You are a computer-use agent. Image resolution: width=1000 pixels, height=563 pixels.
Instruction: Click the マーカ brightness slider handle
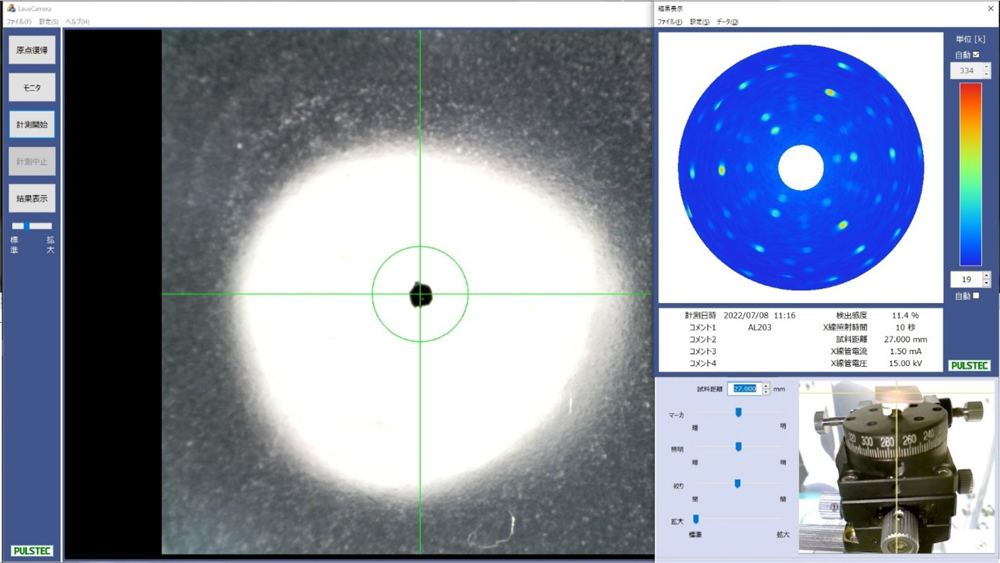(x=738, y=413)
